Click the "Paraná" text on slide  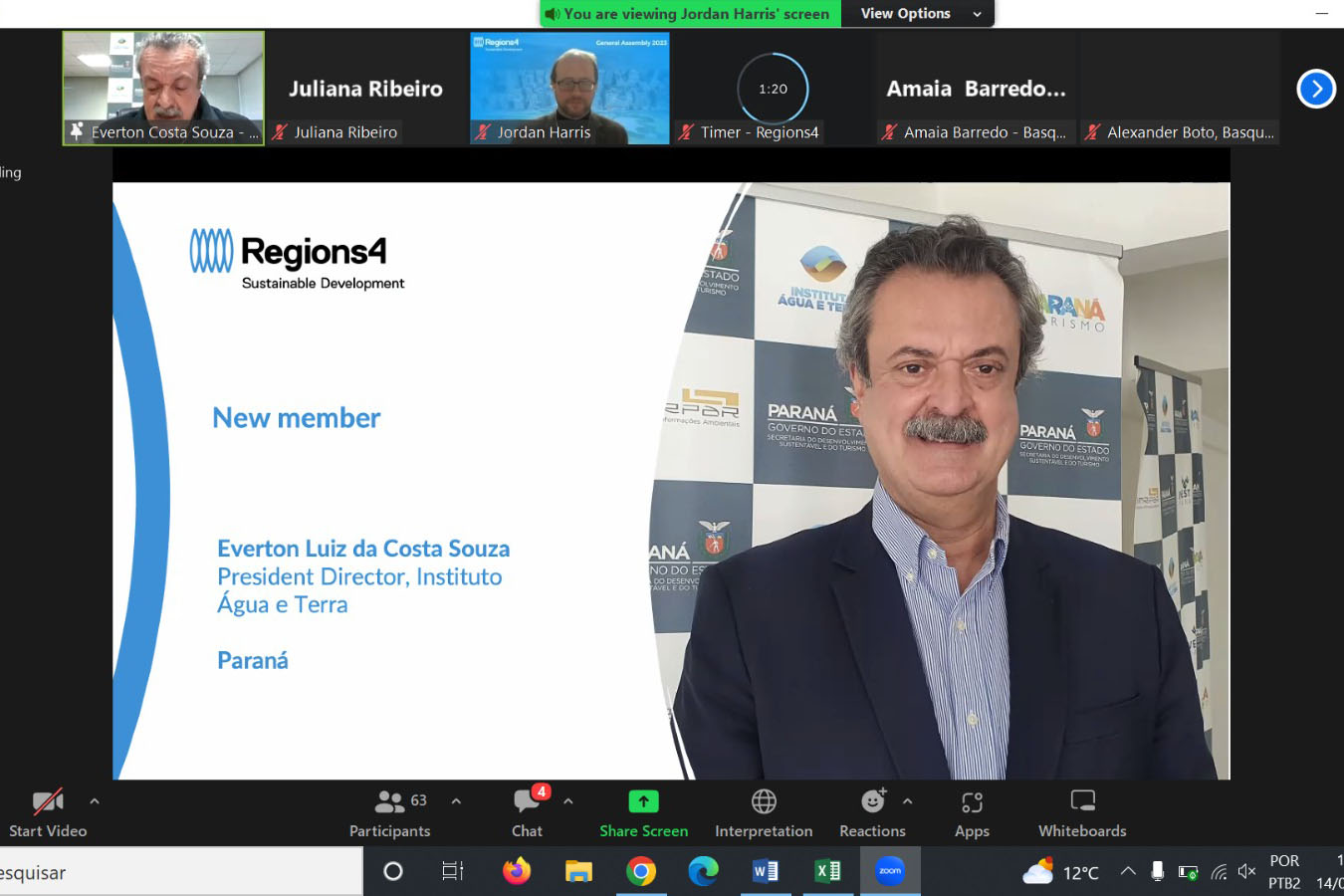(x=253, y=661)
